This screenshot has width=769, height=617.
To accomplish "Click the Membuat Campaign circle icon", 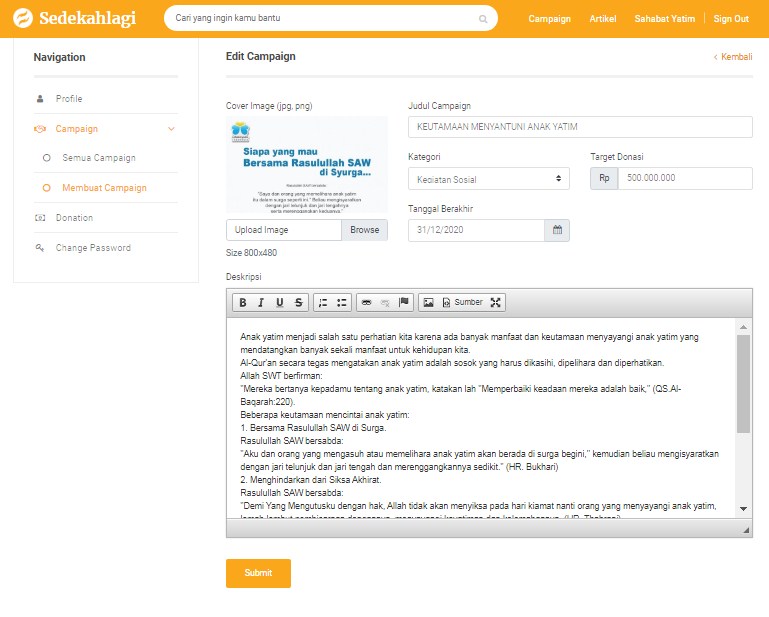I will (47, 188).
